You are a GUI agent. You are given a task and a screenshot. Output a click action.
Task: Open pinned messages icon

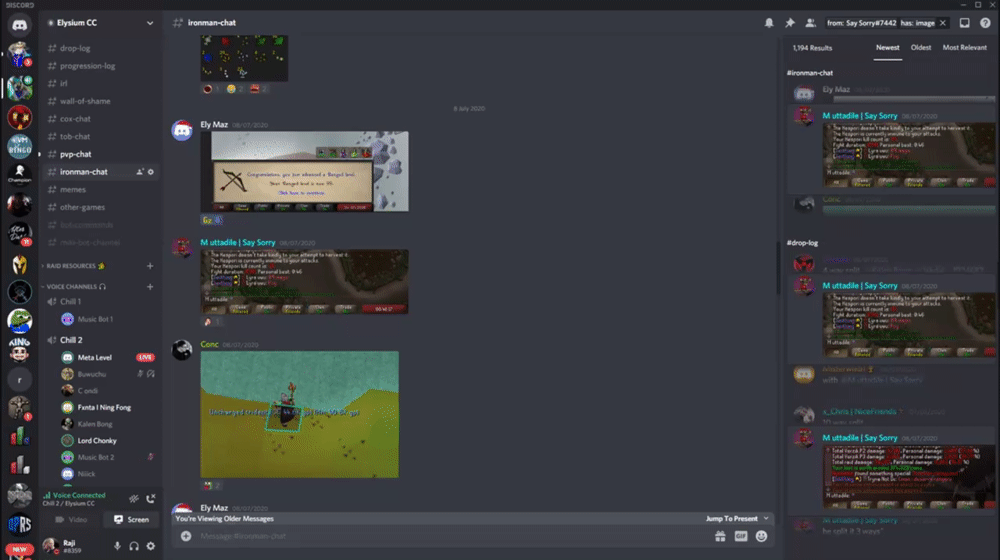(790, 23)
